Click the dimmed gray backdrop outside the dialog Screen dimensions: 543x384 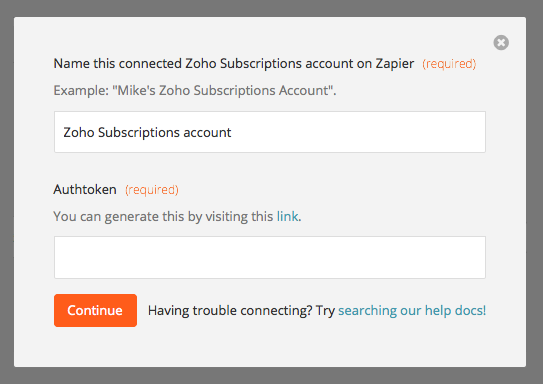pos(7,192)
